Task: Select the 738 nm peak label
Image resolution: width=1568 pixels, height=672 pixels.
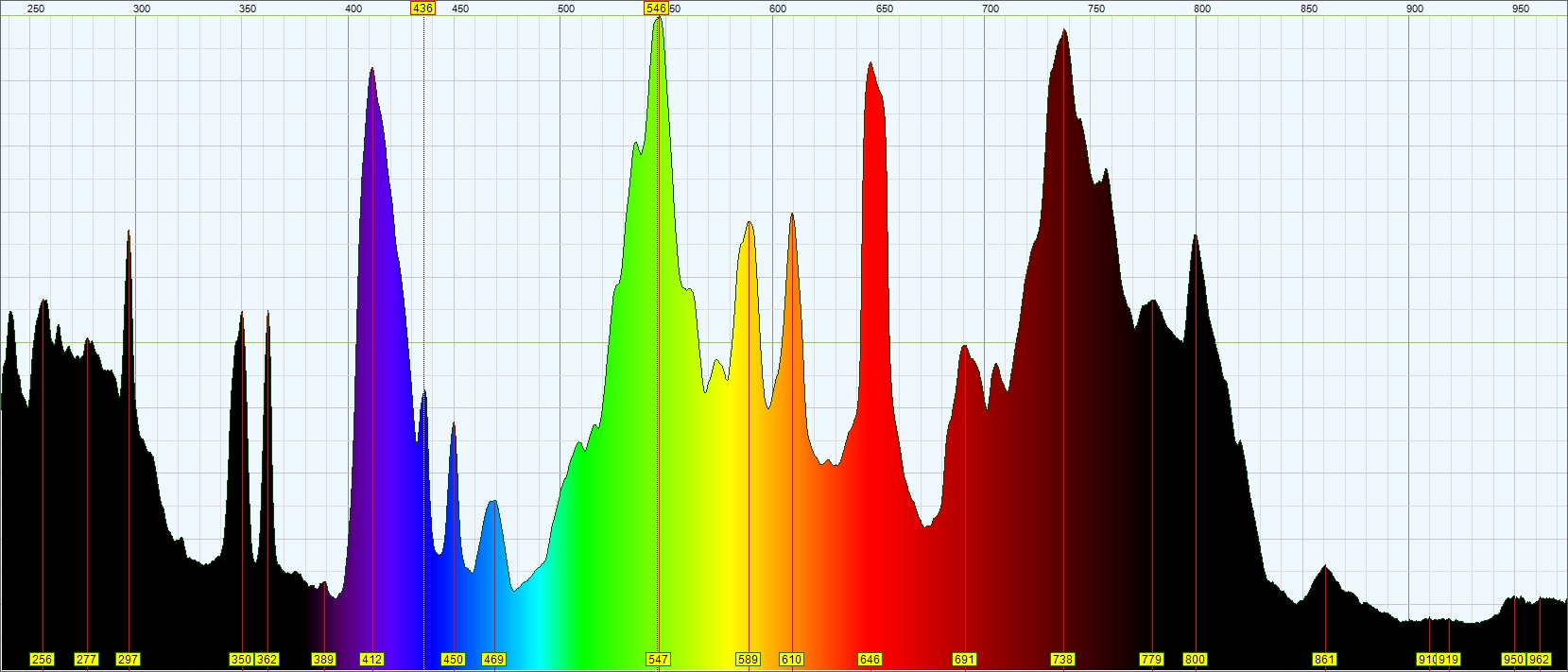Action: (1063, 660)
